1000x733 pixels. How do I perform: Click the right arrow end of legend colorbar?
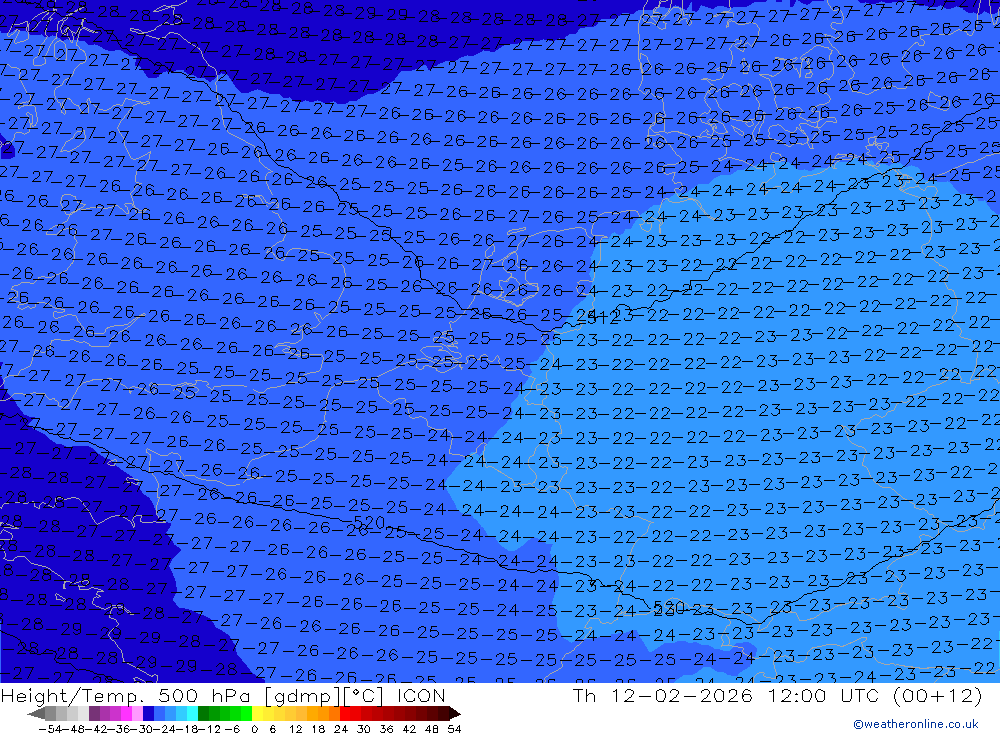click(x=455, y=714)
